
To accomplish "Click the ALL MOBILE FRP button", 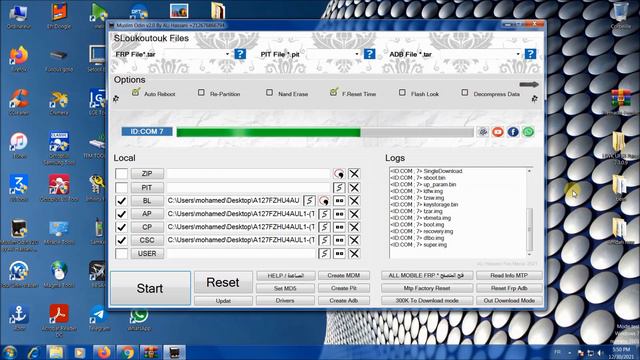I will point(427,276).
